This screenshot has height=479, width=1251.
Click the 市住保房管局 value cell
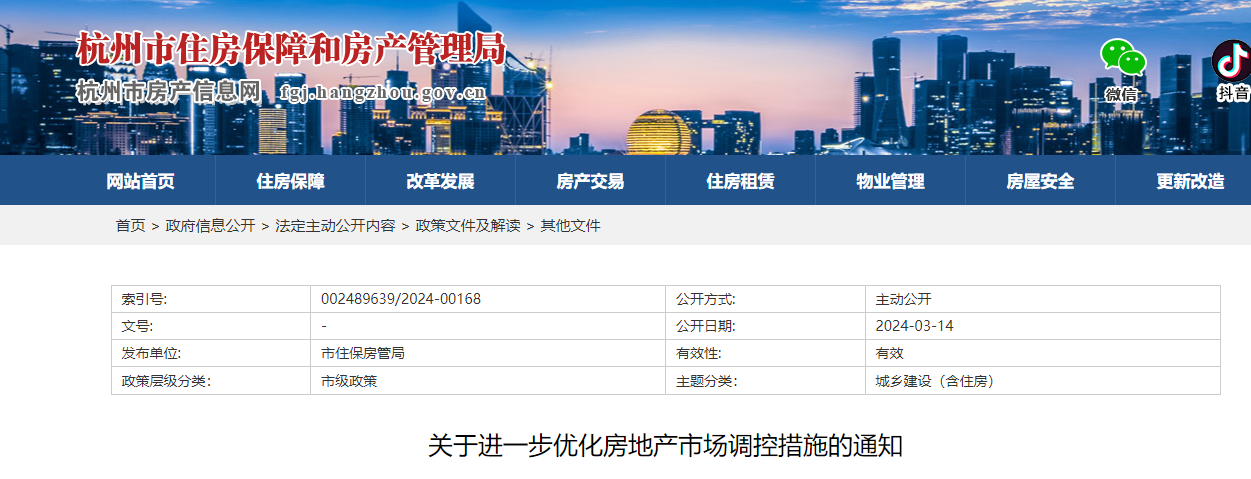coord(488,353)
